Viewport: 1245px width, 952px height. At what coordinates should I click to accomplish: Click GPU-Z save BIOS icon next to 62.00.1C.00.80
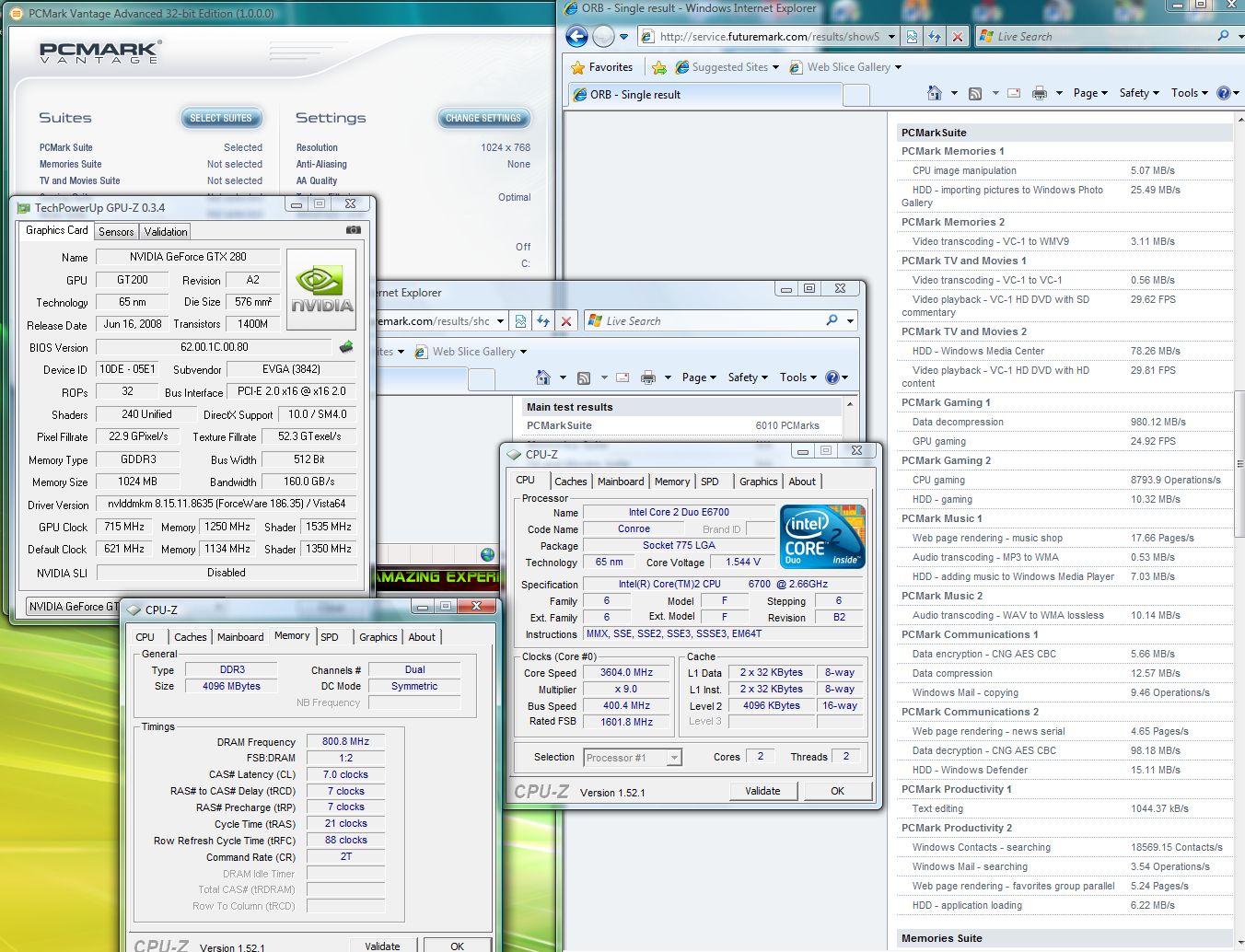click(x=346, y=347)
